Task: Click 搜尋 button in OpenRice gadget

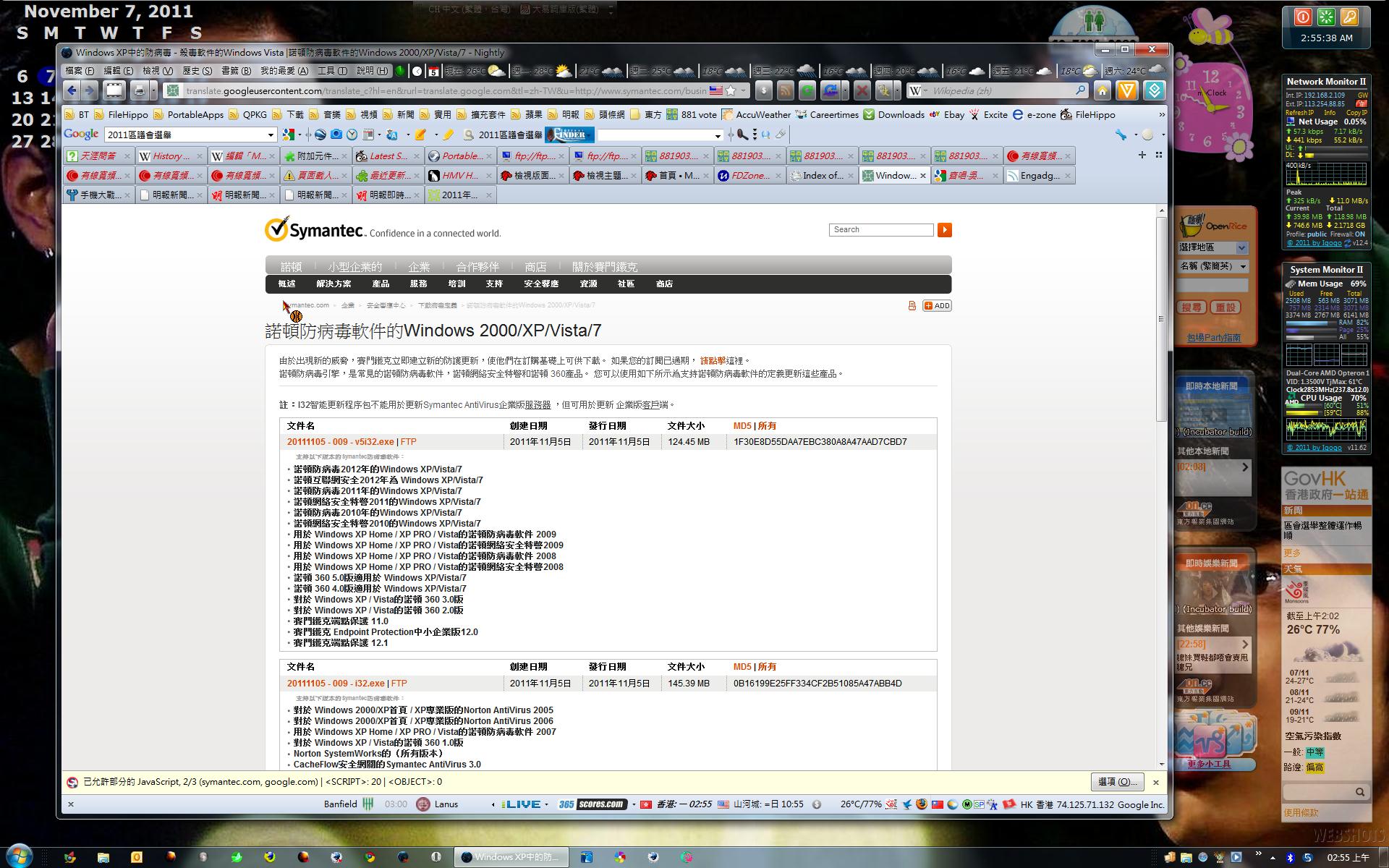Action: click(x=1192, y=307)
